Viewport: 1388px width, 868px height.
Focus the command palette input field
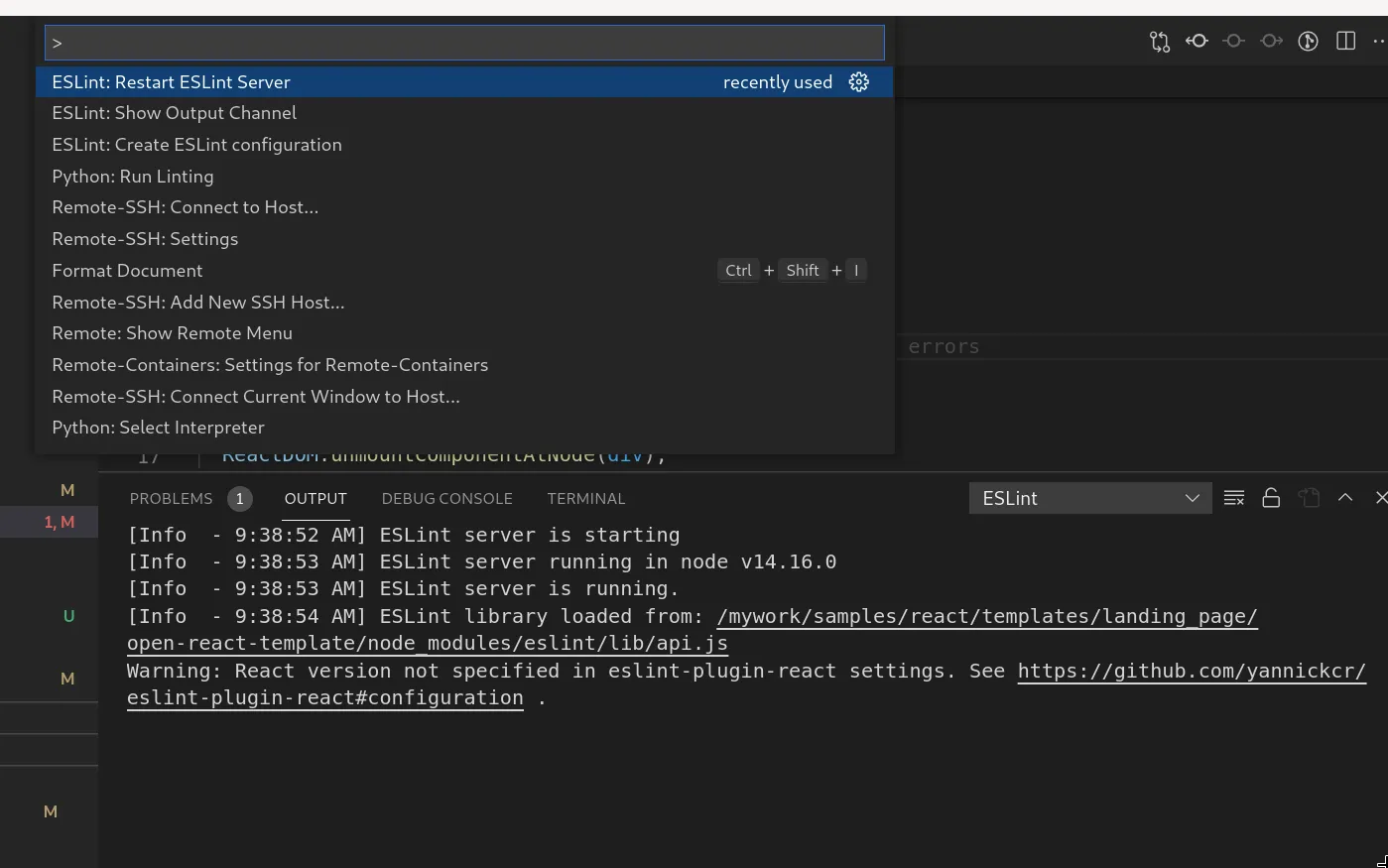tap(464, 43)
